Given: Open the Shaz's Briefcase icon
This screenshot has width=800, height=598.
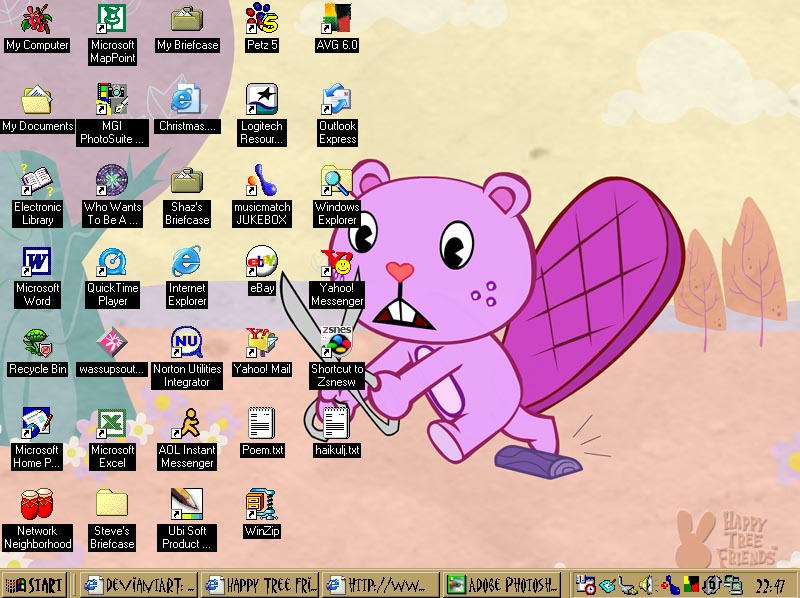Looking at the screenshot, I should [187, 180].
